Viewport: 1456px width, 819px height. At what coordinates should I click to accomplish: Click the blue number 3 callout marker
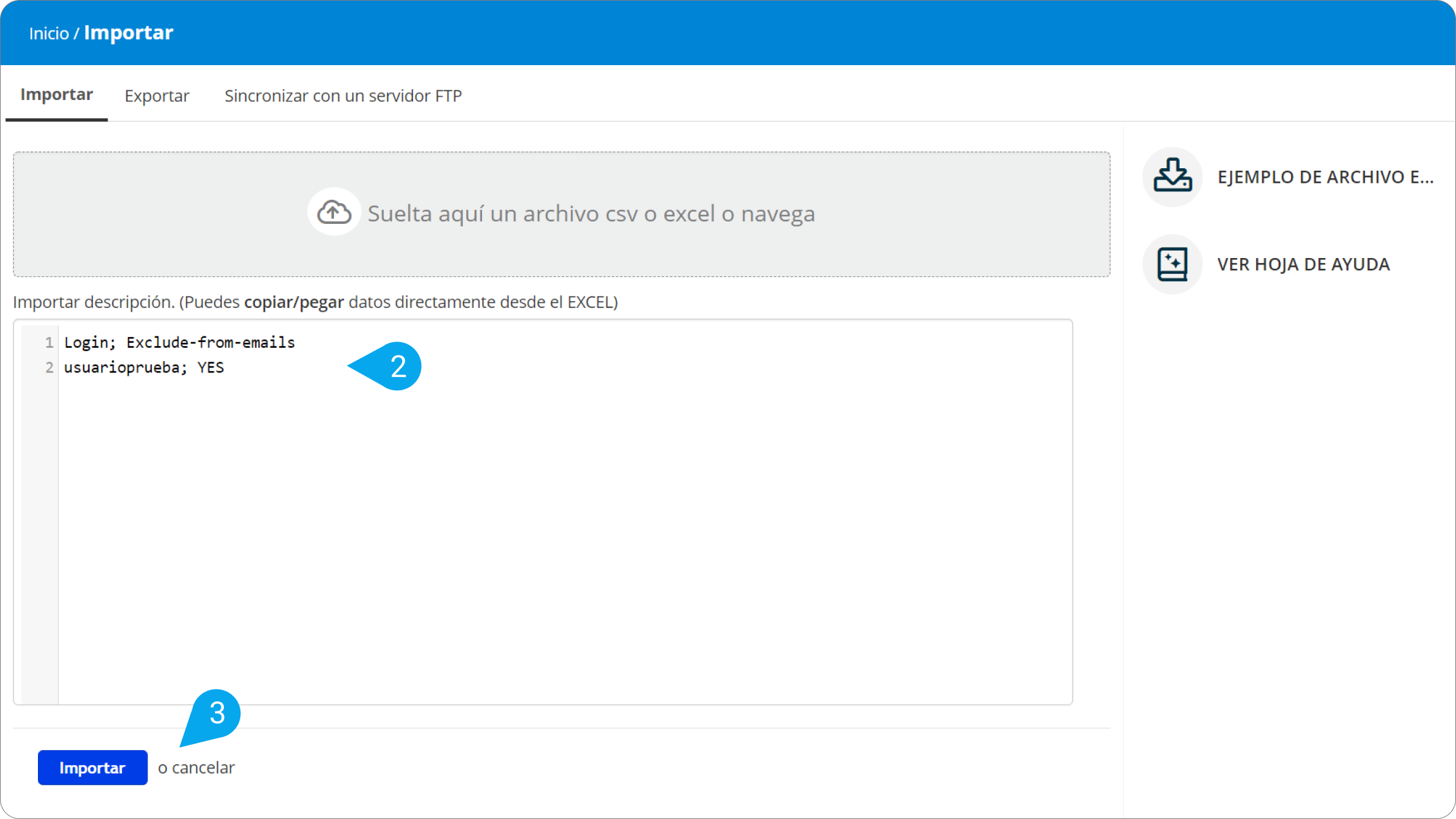click(217, 713)
